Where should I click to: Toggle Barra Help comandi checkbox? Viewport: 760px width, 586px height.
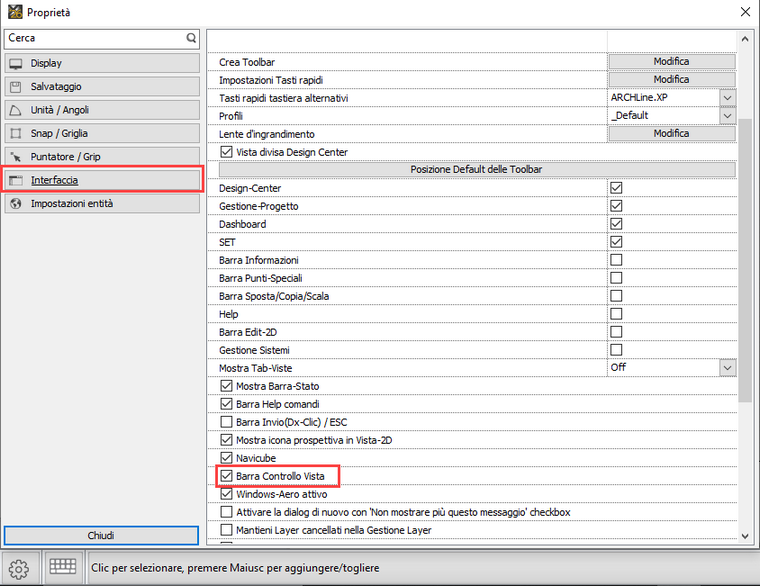point(226,404)
